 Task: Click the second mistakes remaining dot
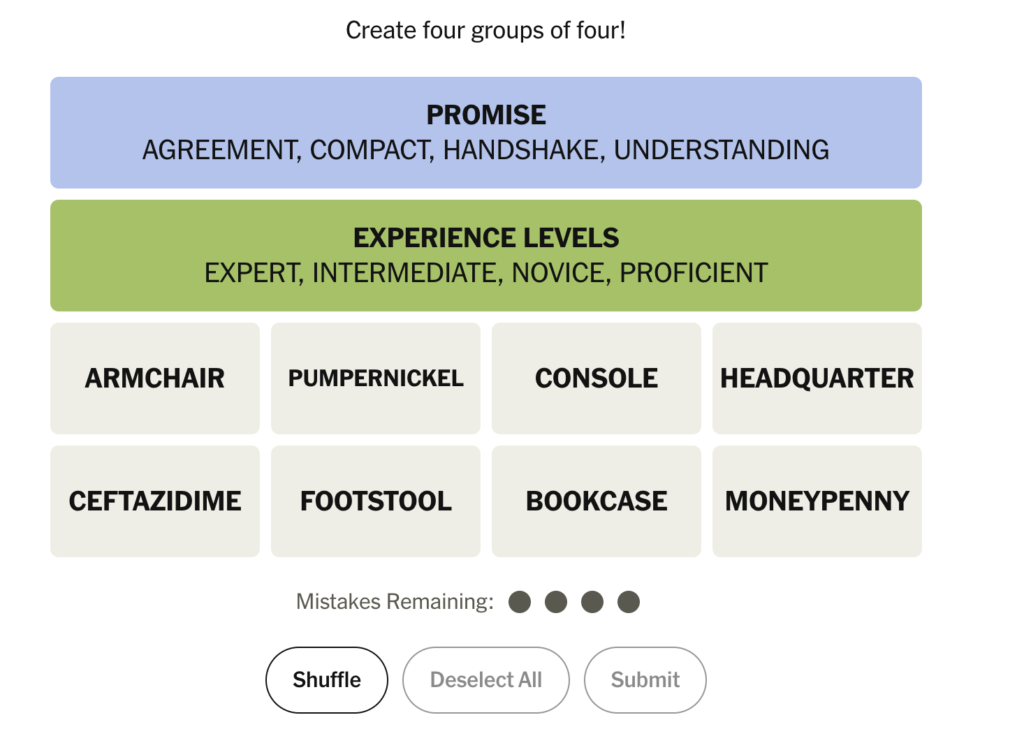(556, 602)
